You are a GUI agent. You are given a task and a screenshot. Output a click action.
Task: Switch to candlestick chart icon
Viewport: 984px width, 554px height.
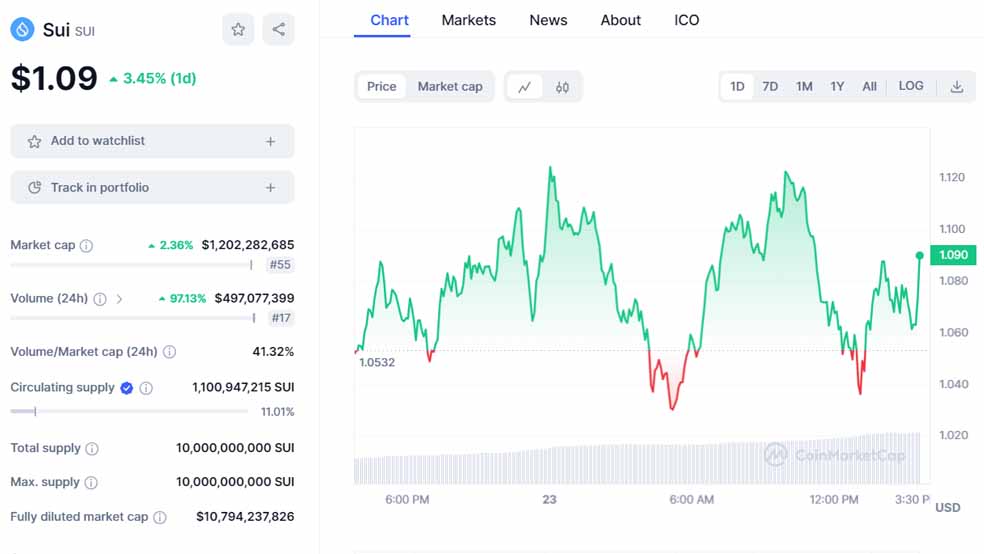(x=562, y=87)
